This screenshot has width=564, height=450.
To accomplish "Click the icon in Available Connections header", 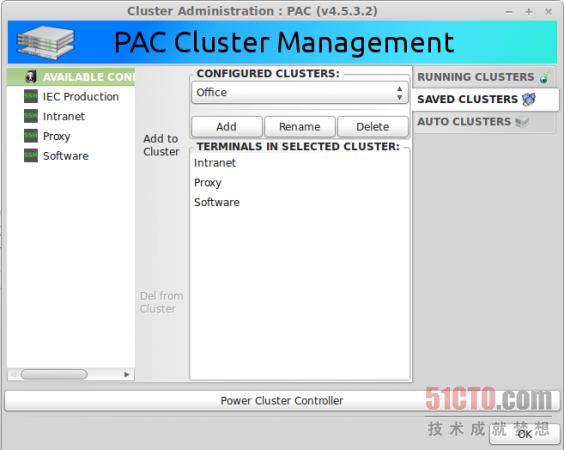I will 31,77.
